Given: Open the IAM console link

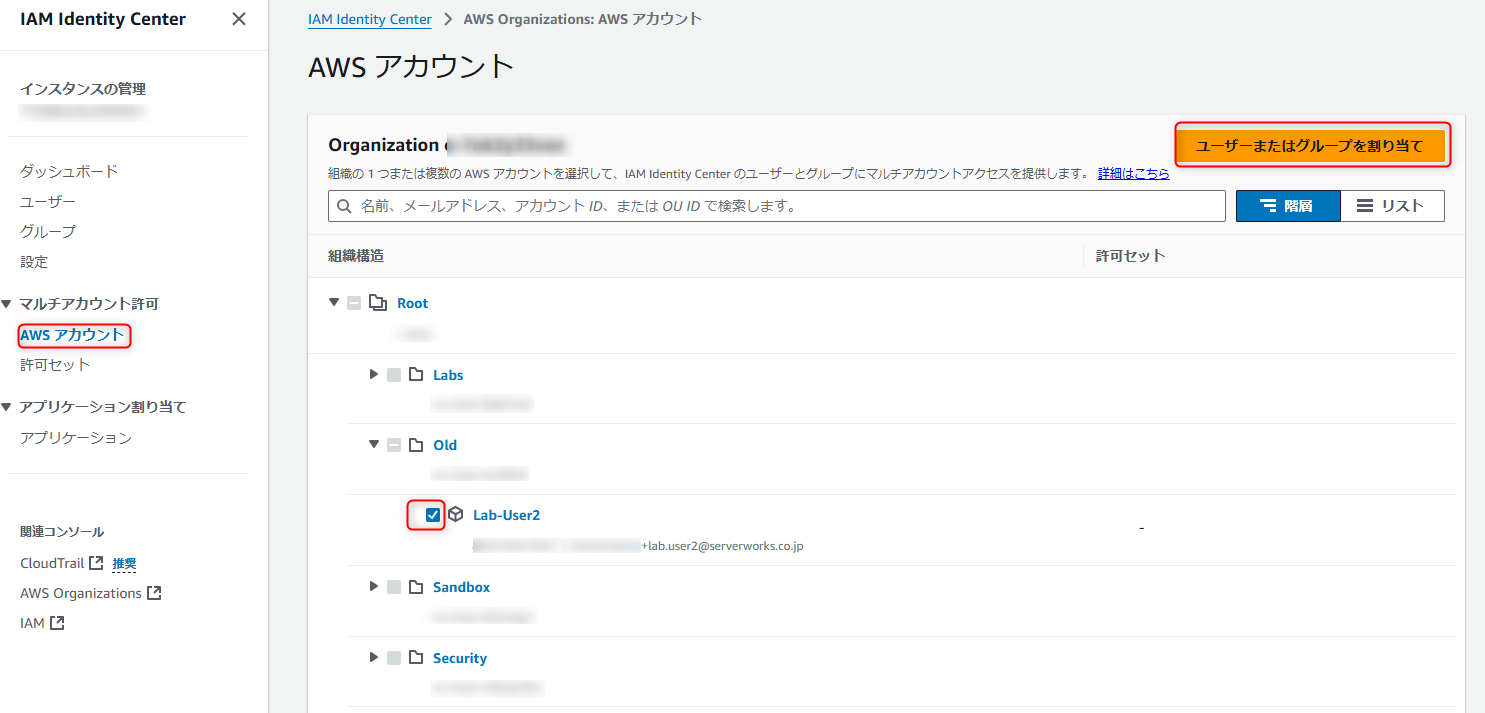Looking at the screenshot, I should [x=32, y=623].
